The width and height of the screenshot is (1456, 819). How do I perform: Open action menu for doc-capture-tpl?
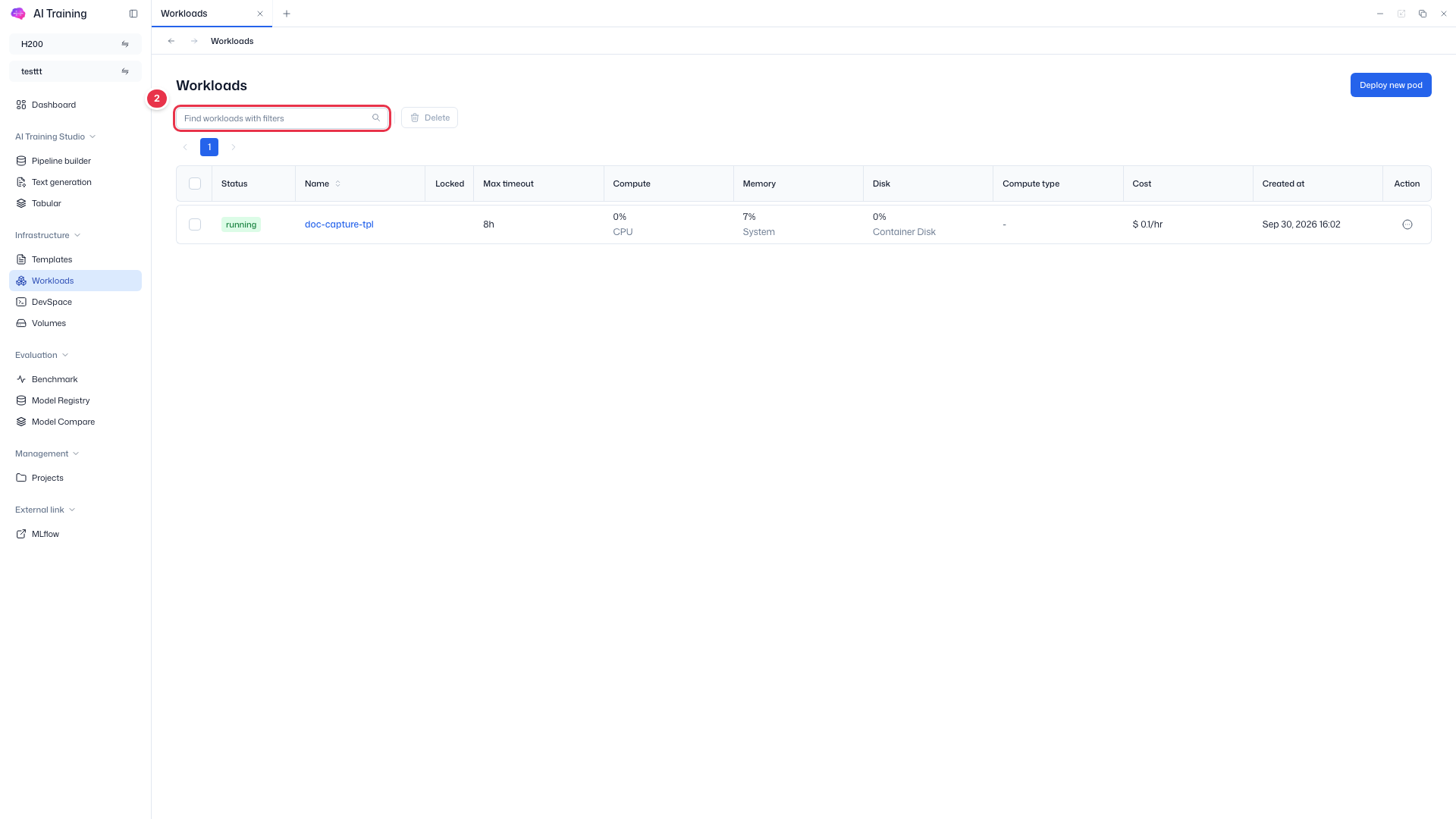pos(1407,224)
